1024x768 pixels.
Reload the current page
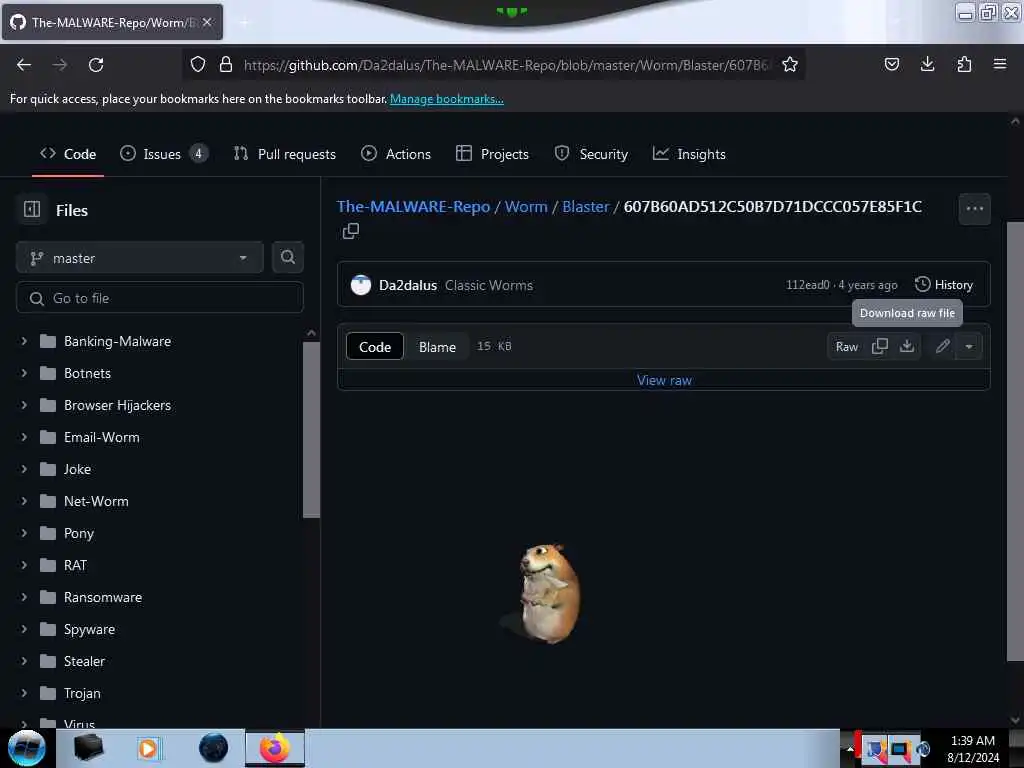click(96, 65)
